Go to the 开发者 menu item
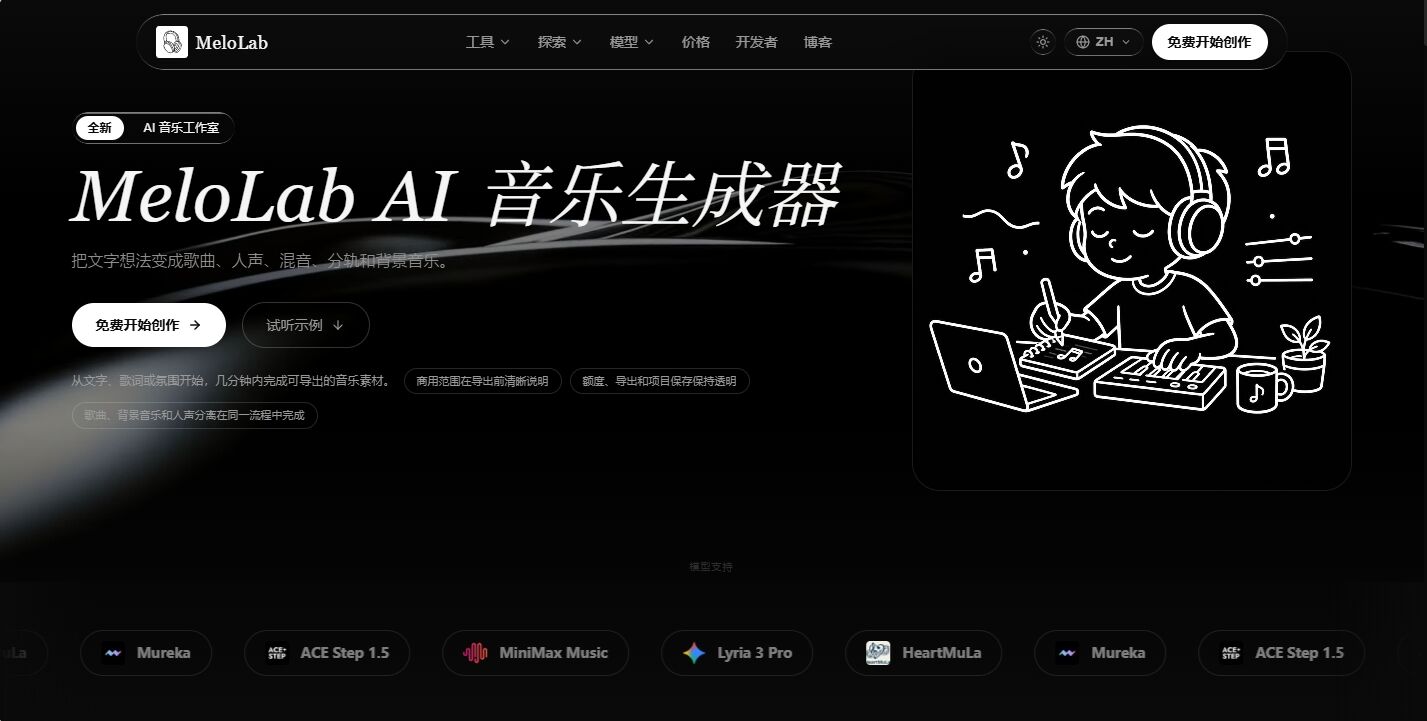 click(x=756, y=42)
